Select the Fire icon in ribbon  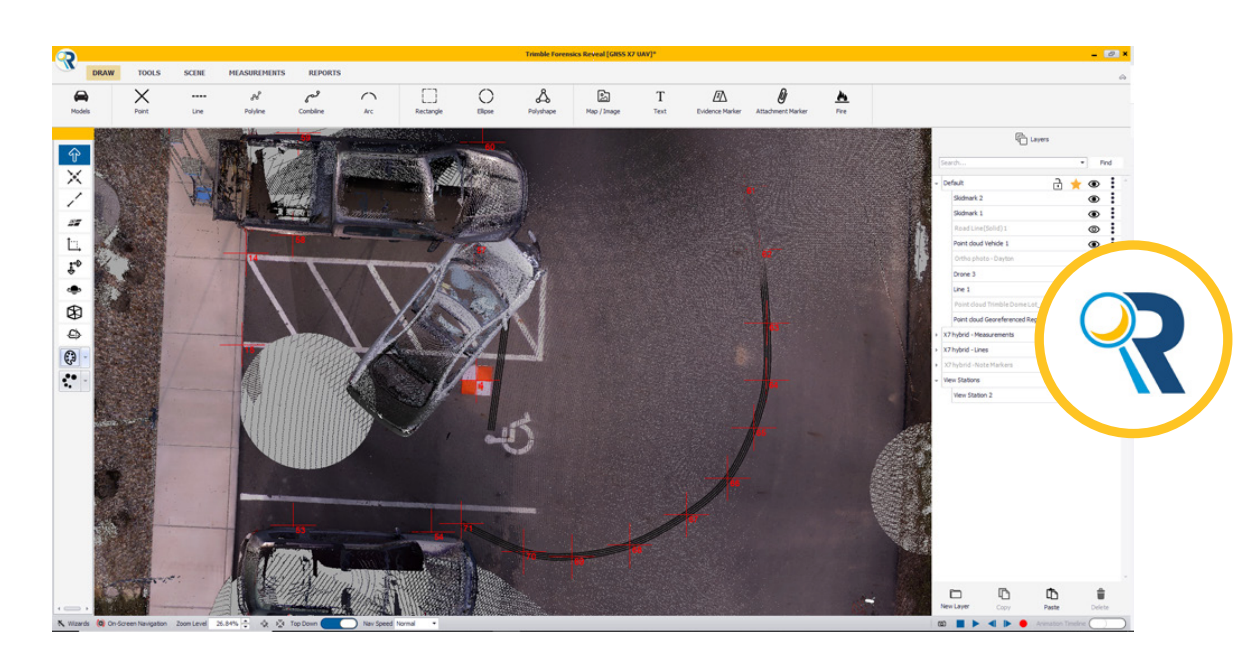tap(841, 100)
